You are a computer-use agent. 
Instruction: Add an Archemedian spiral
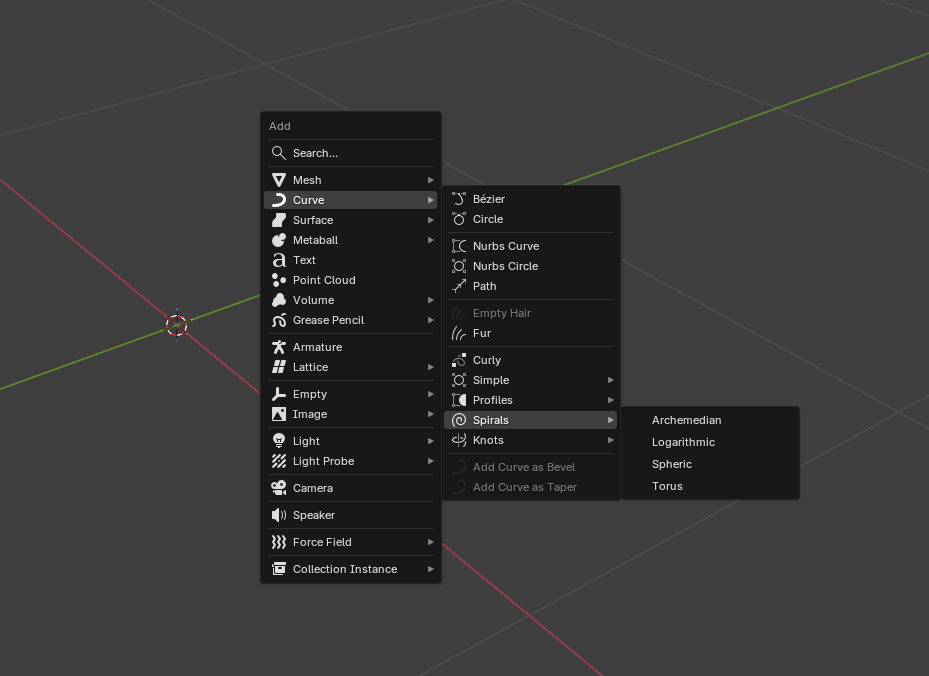(x=686, y=420)
